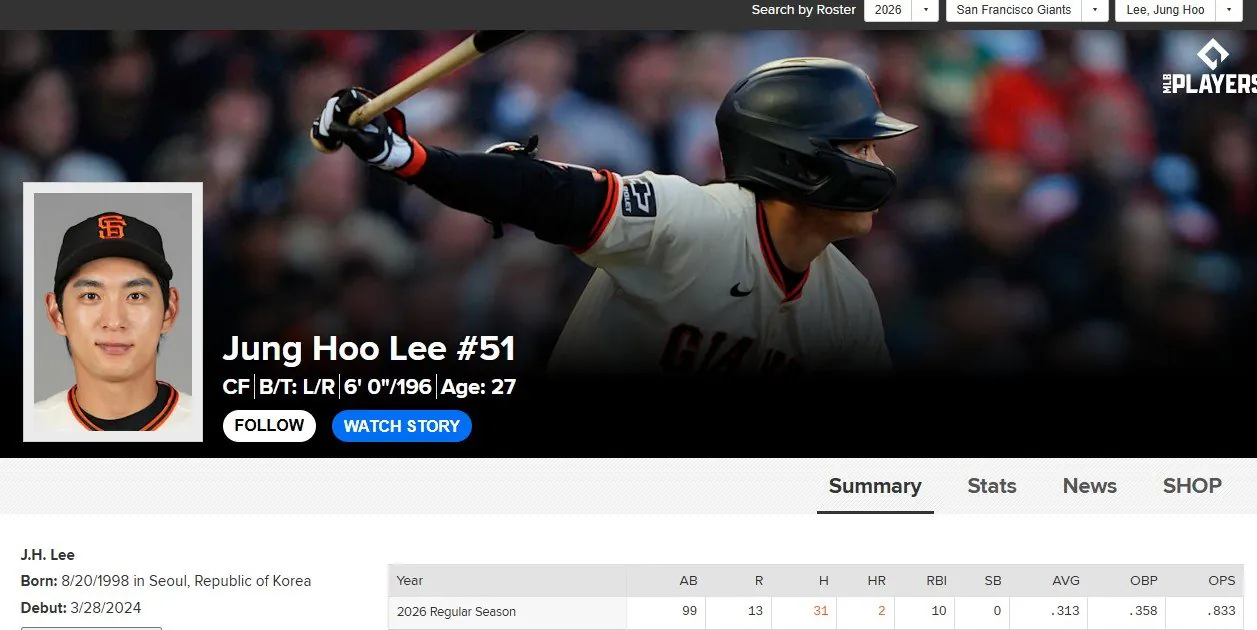
Task: Click the home runs value 2 link
Action: pos(882,611)
